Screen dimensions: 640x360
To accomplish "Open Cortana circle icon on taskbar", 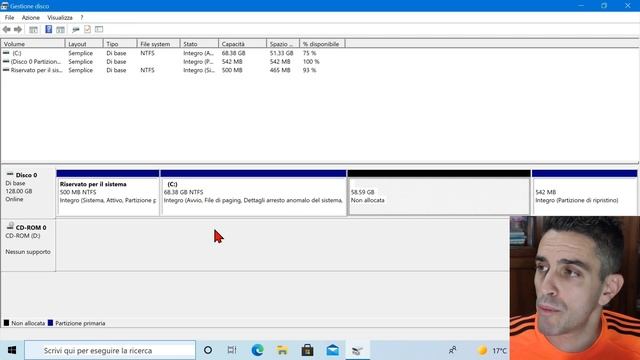I will click(208, 350).
